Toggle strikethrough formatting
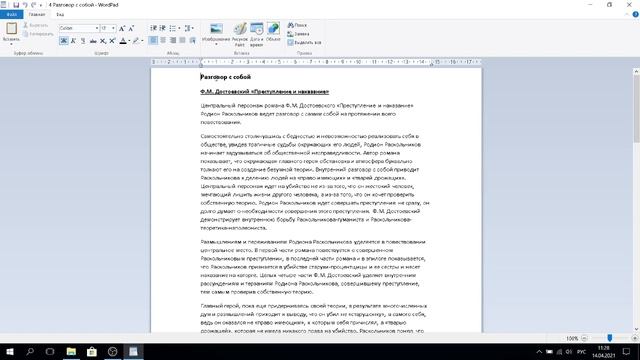The width and height of the screenshot is (640, 360). (93, 40)
